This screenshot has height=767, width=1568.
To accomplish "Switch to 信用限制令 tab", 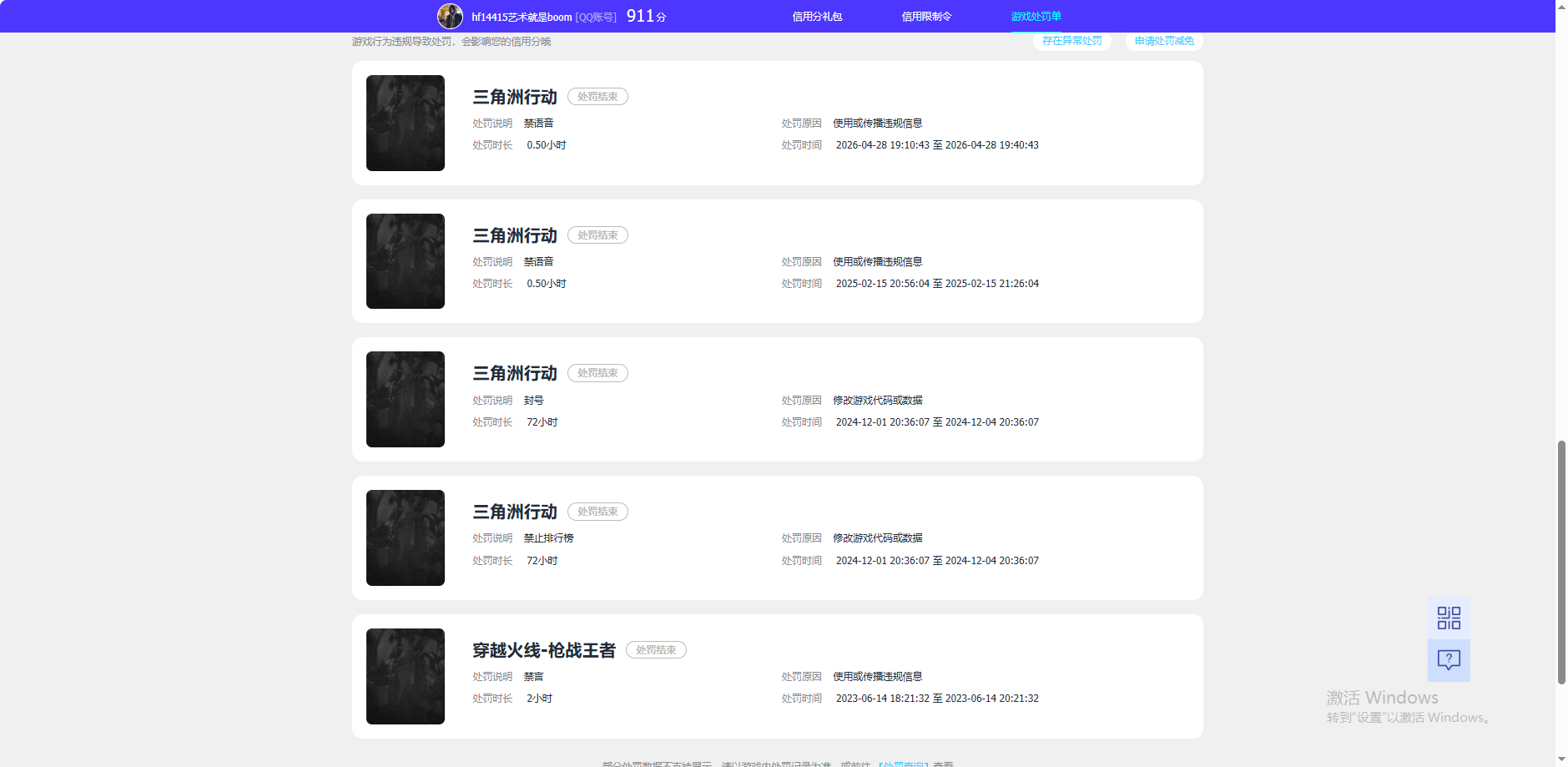I will pyautogui.click(x=926, y=17).
